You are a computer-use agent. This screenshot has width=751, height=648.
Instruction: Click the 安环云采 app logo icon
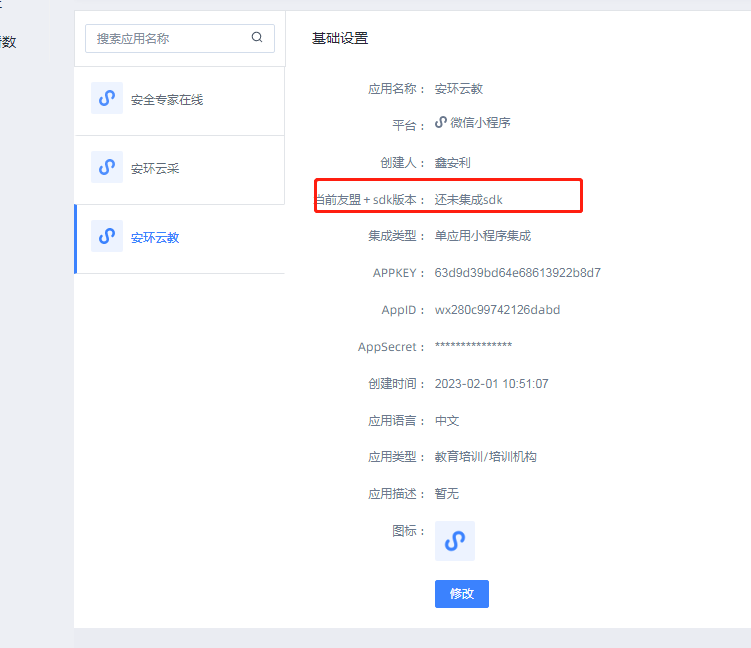(107, 168)
